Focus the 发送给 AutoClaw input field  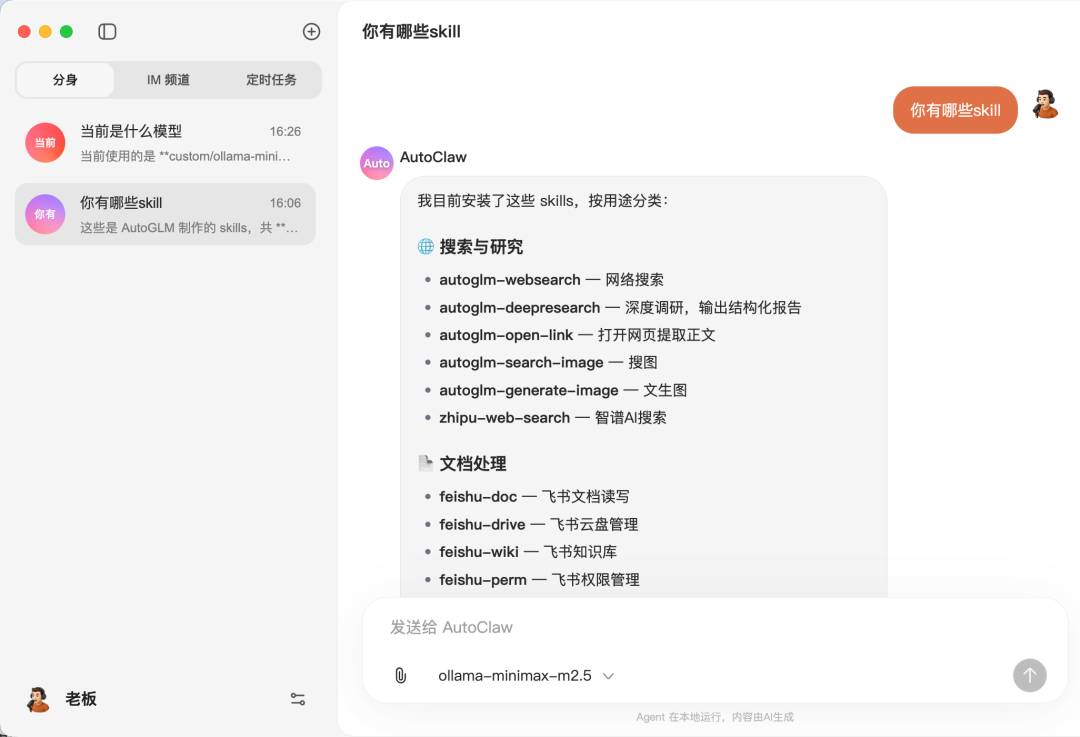[x=715, y=627]
